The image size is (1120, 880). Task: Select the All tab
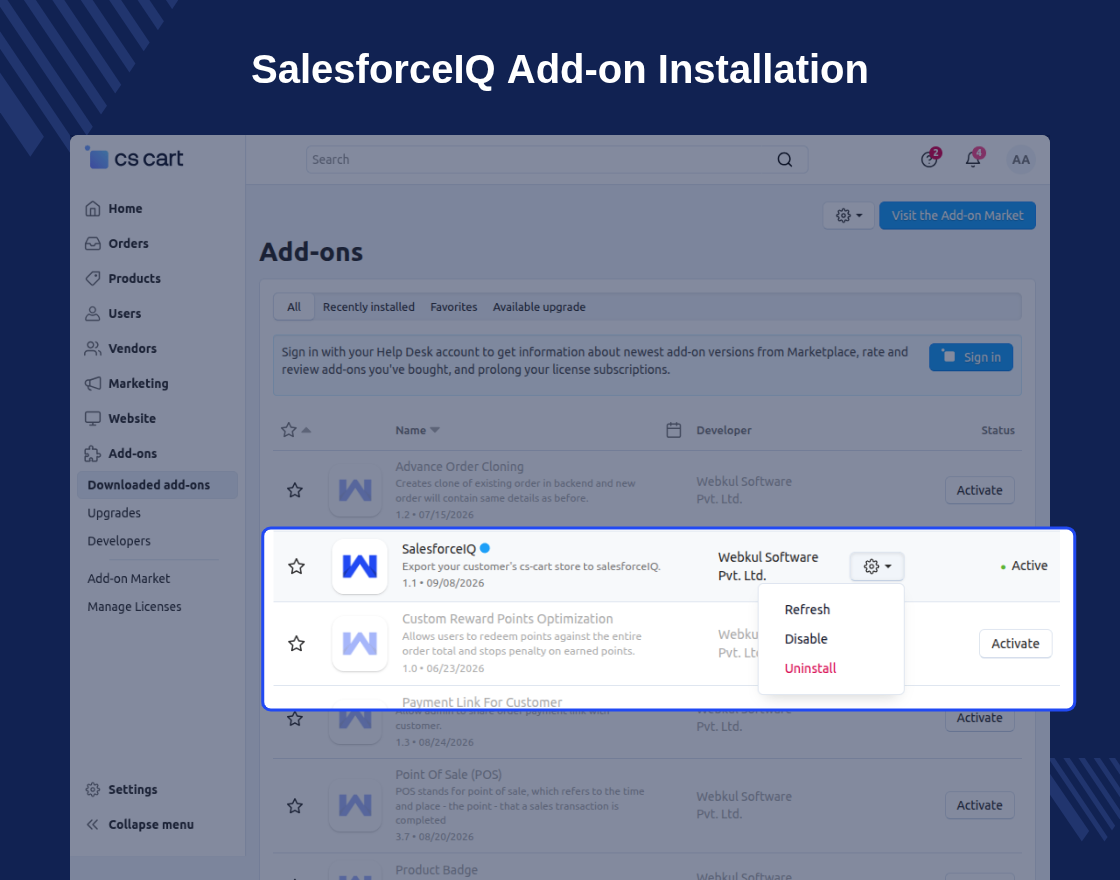tap(294, 307)
